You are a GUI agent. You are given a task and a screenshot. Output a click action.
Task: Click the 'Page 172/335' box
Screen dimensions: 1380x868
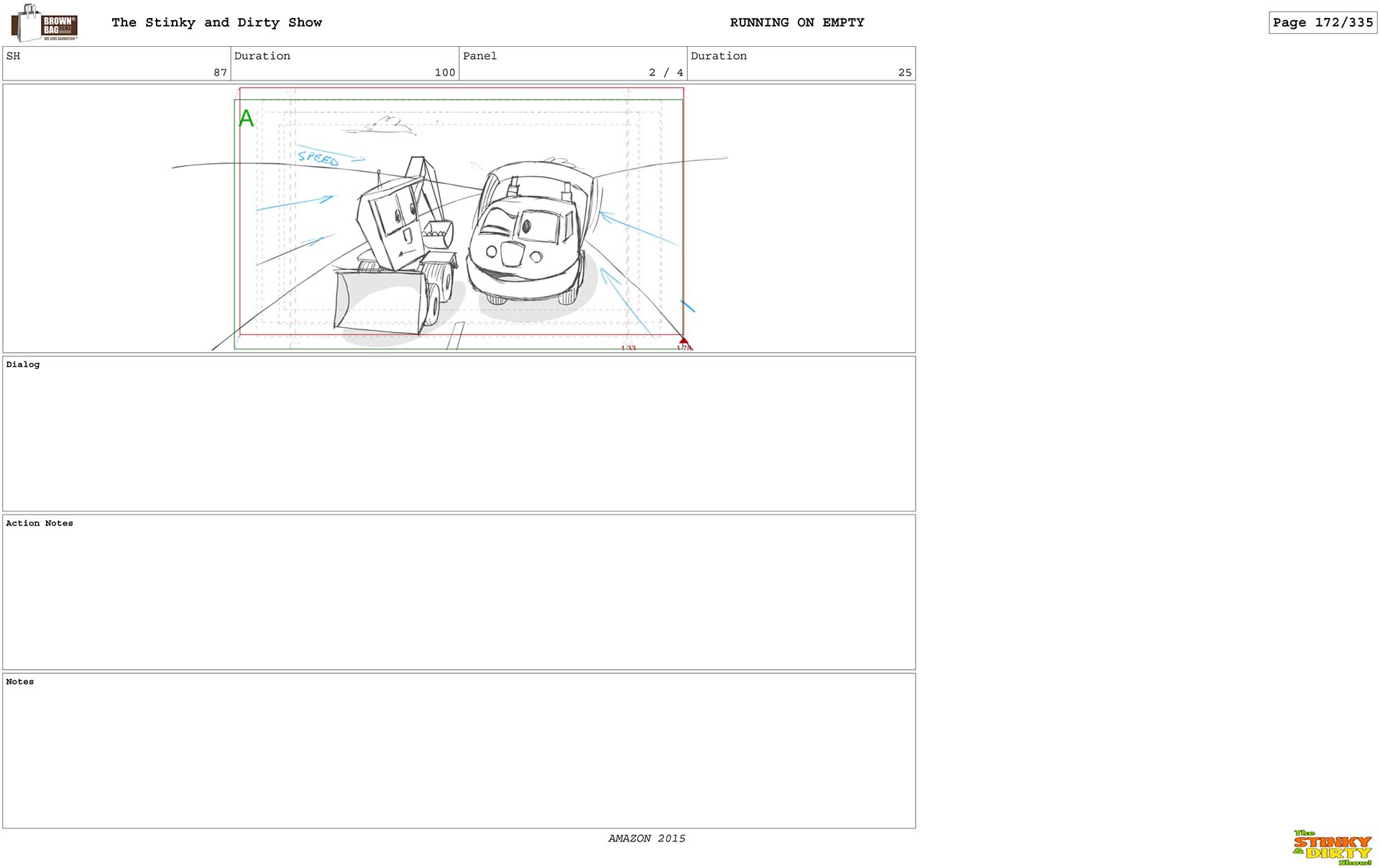(1322, 22)
